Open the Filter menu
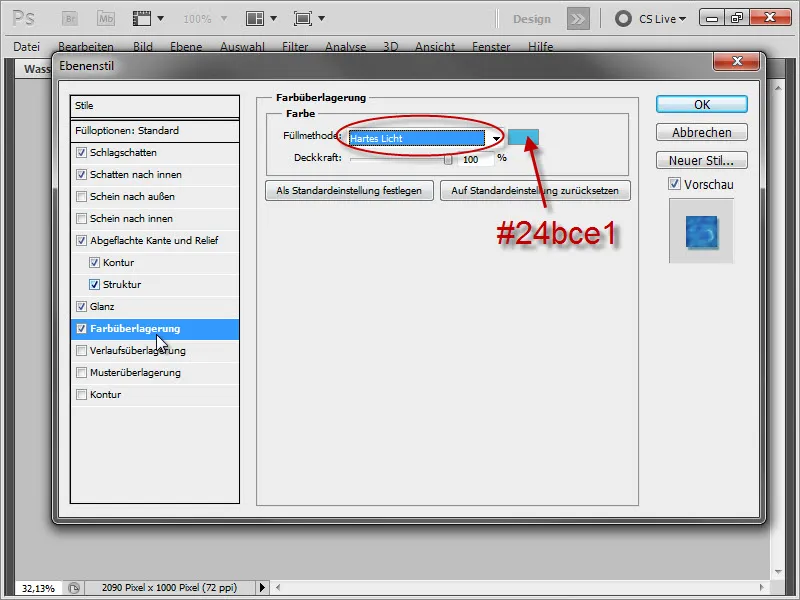Viewport: 800px width, 600px height. (295, 46)
